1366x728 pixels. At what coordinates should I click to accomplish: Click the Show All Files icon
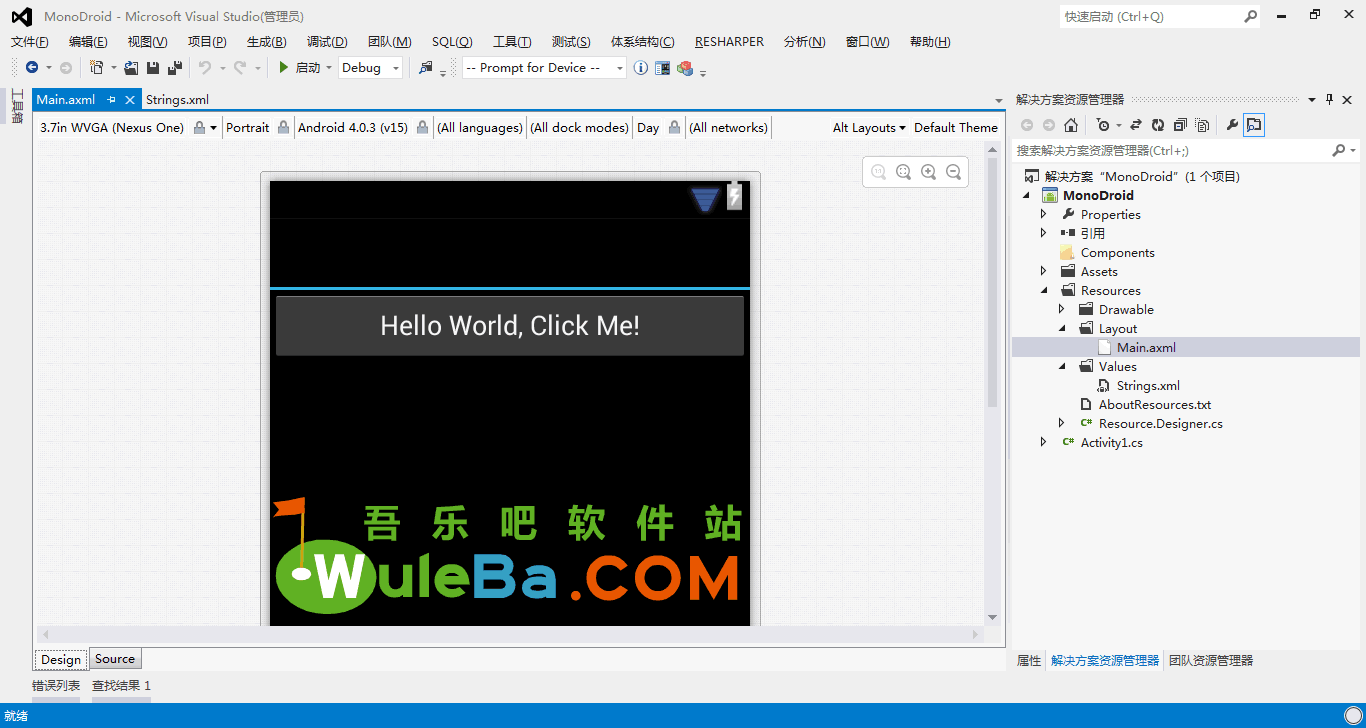[x=1202, y=125]
